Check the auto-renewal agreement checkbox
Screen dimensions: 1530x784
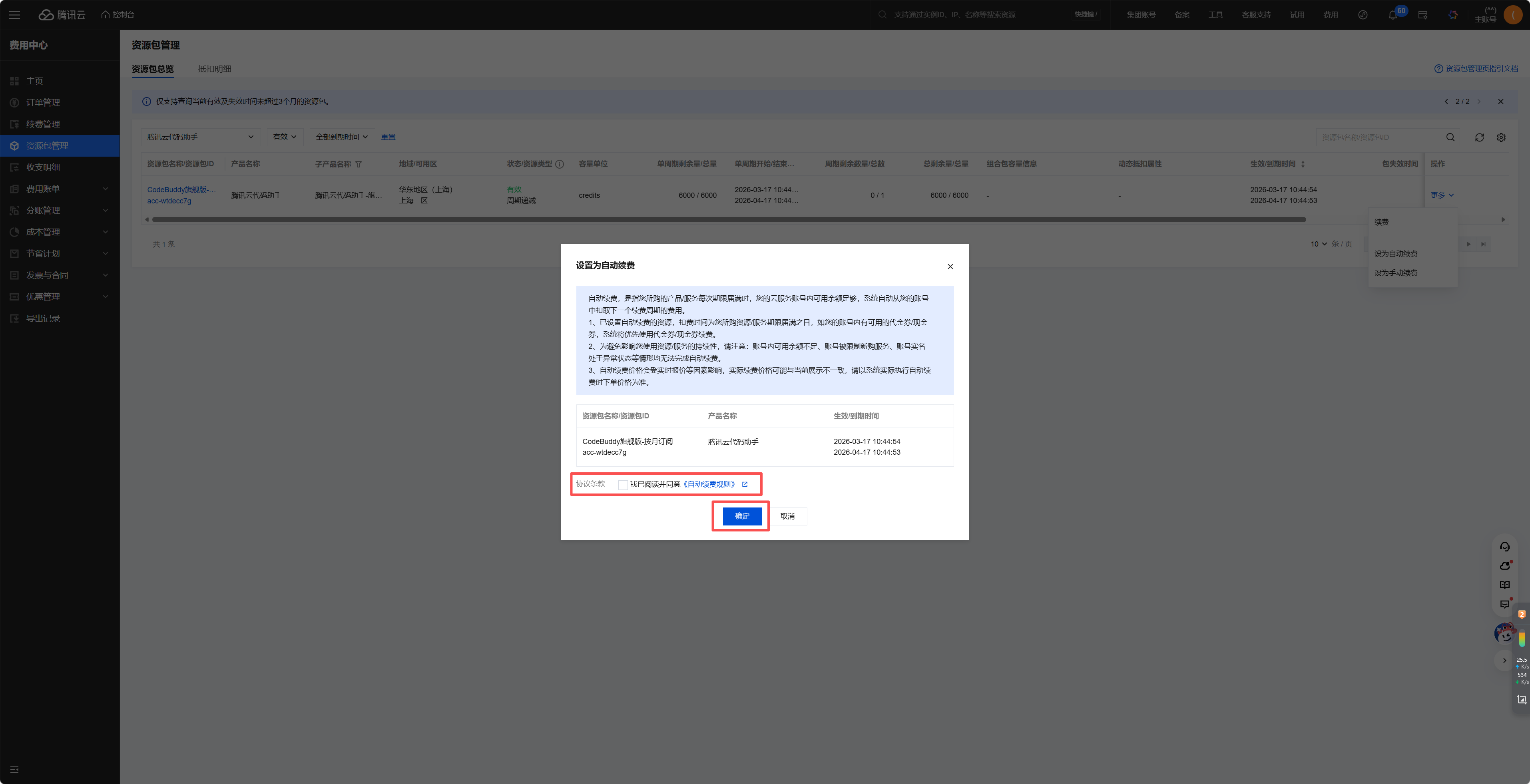click(x=622, y=485)
